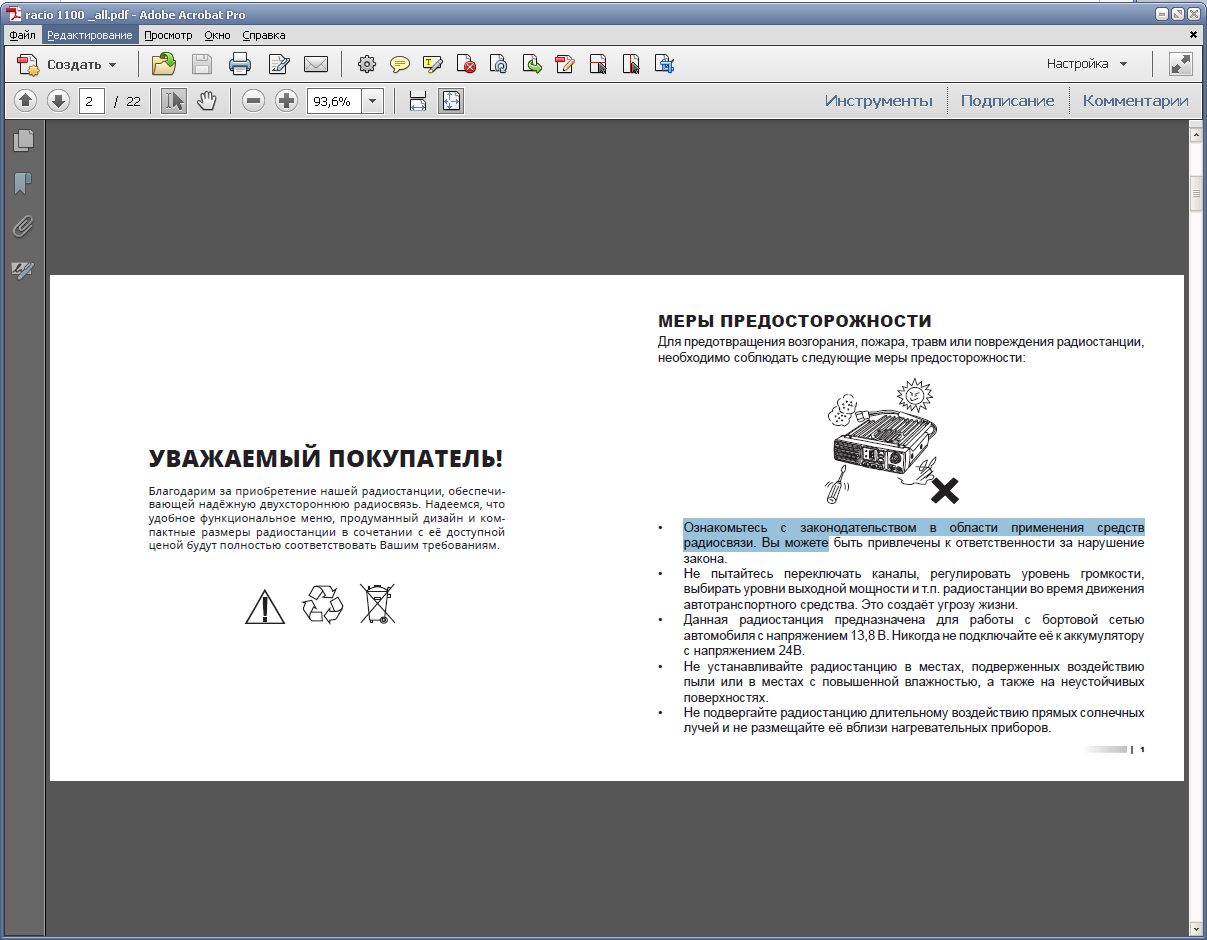Click the crop page icon

[664, 65]
